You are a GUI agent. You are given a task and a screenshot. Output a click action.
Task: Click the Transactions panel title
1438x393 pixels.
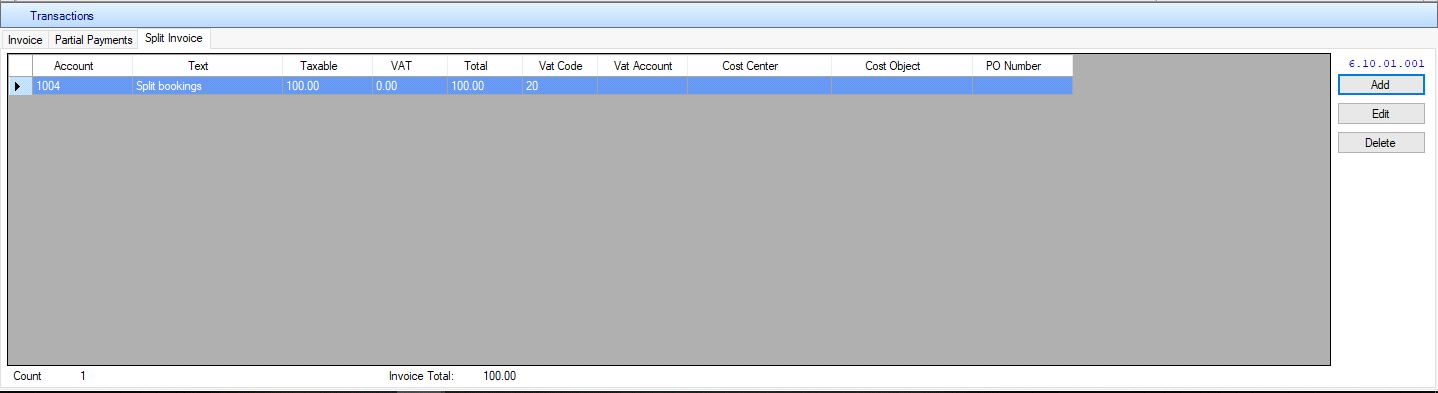(62, 16)
